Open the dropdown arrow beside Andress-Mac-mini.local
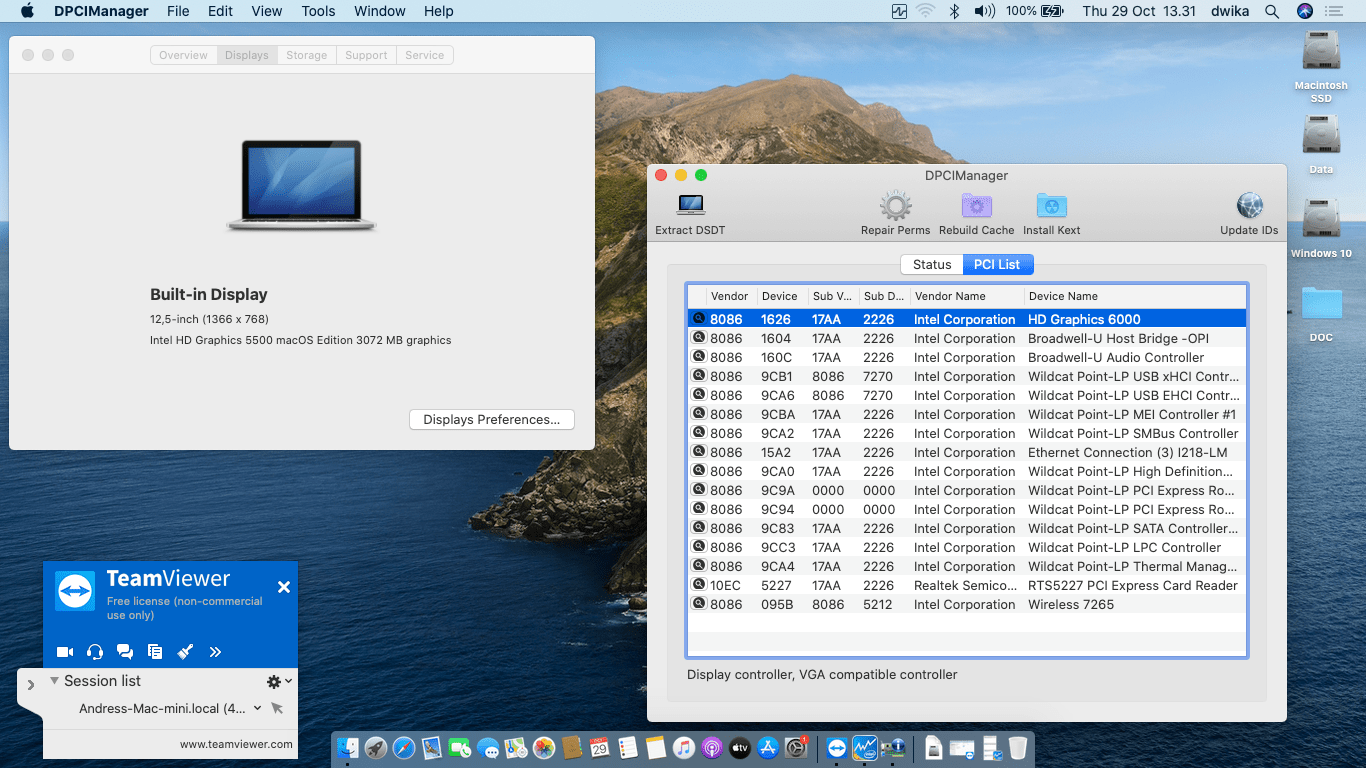 pyautogui.click(x=258, y=708)
